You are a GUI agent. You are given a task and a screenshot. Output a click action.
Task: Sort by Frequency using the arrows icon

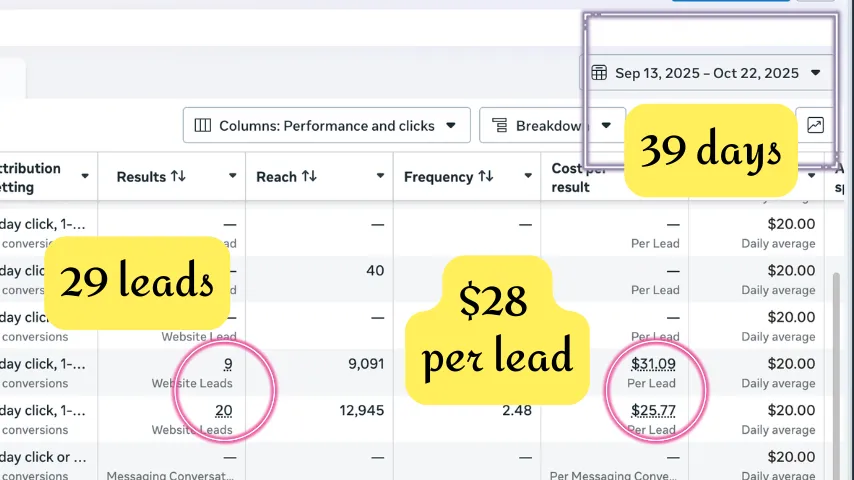pyautogui.click(x=485, y=177)
